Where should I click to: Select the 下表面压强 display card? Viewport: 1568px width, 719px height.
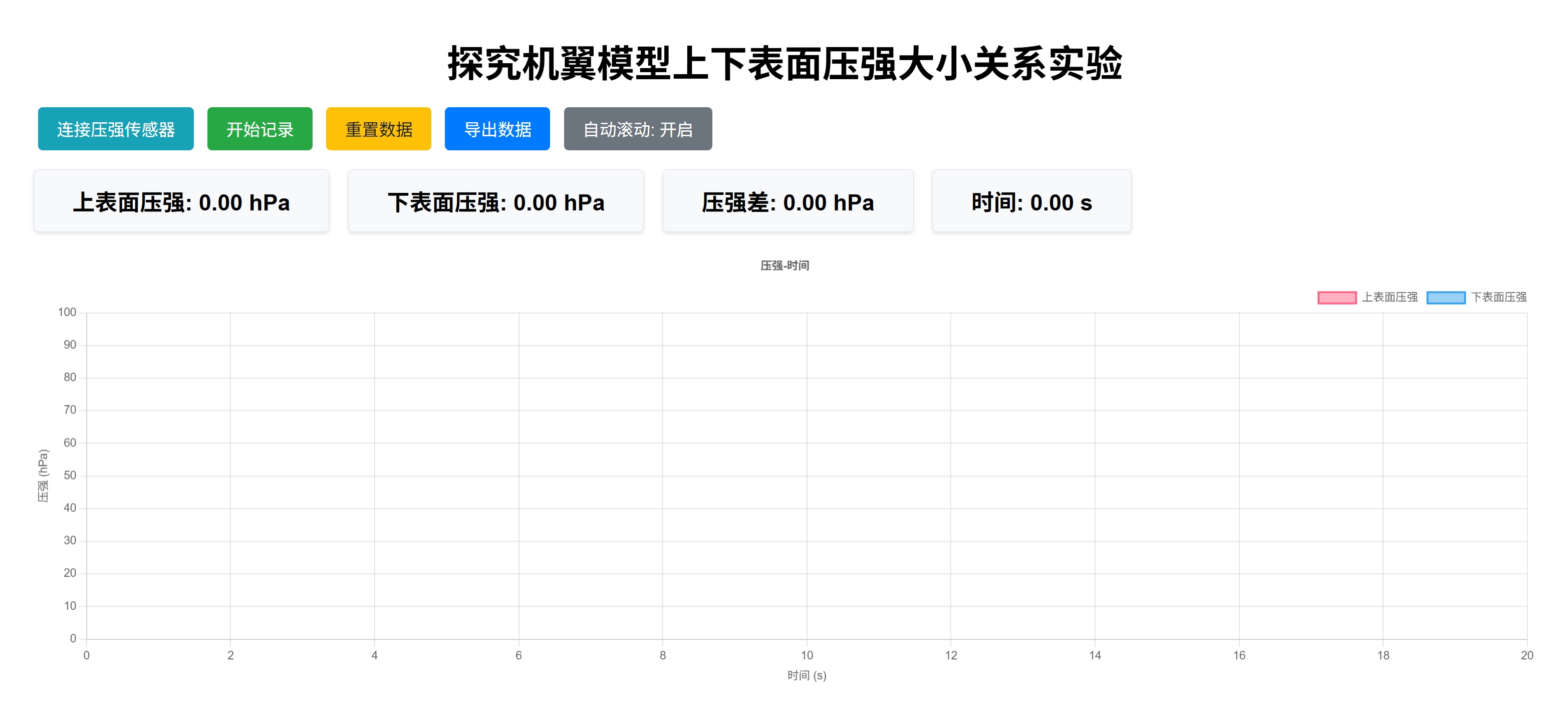click(x=495, y=200)
